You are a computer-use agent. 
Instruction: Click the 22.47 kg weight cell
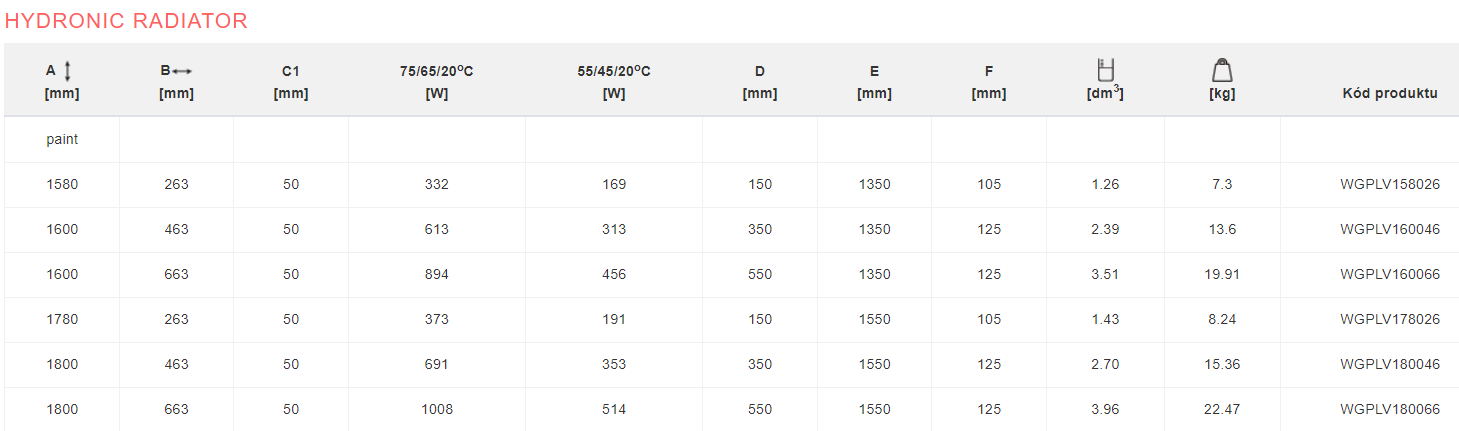coord(1222,410)
